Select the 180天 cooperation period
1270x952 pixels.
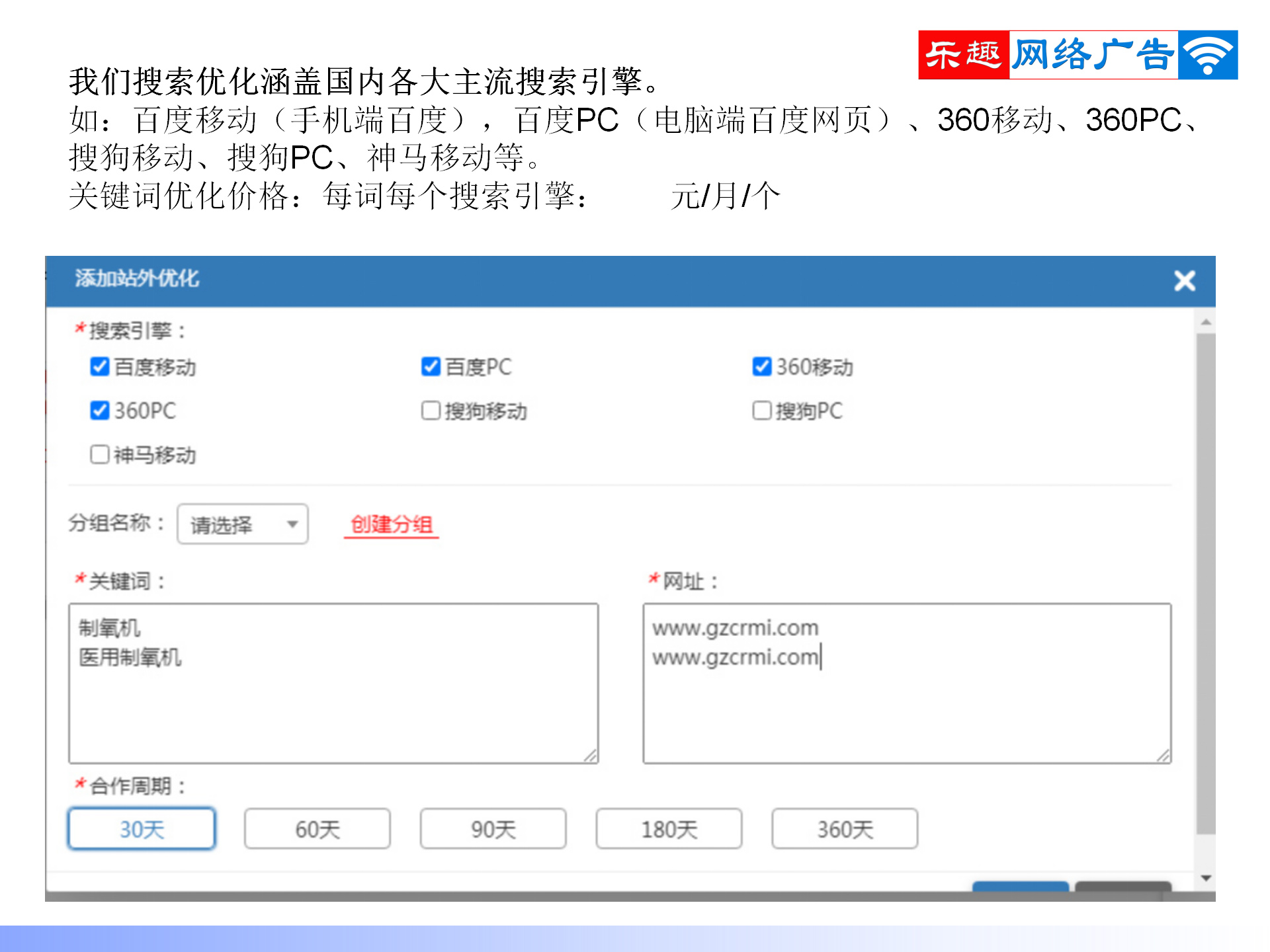[x=669, y=829]
